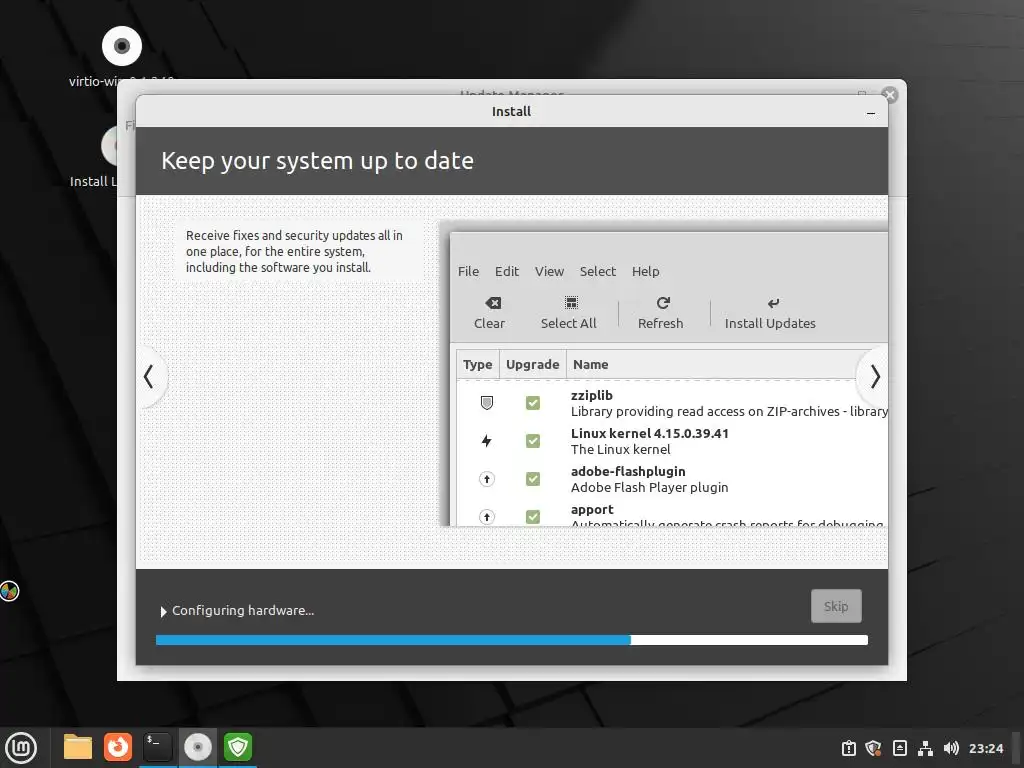Click 'The Linux kernel' description text
The width and height of the screenshot is (1024, 768).
(620, 449)
